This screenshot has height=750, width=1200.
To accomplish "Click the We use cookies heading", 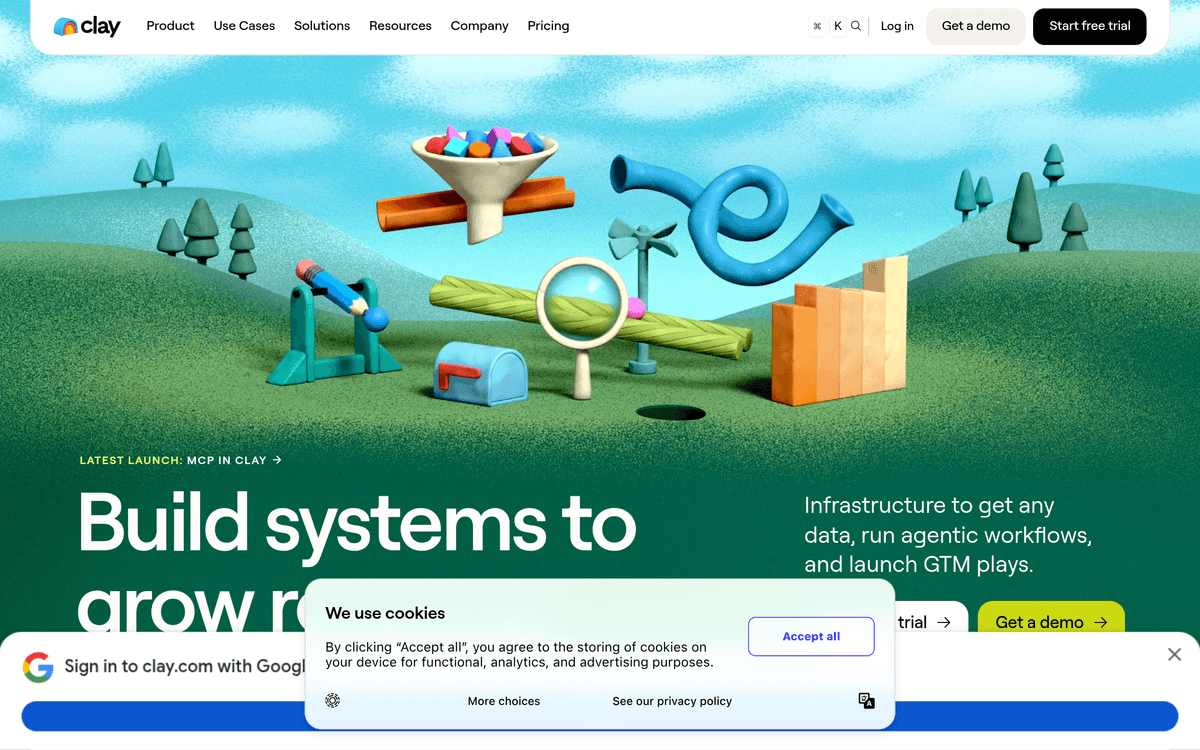I will tap(385, 613).
